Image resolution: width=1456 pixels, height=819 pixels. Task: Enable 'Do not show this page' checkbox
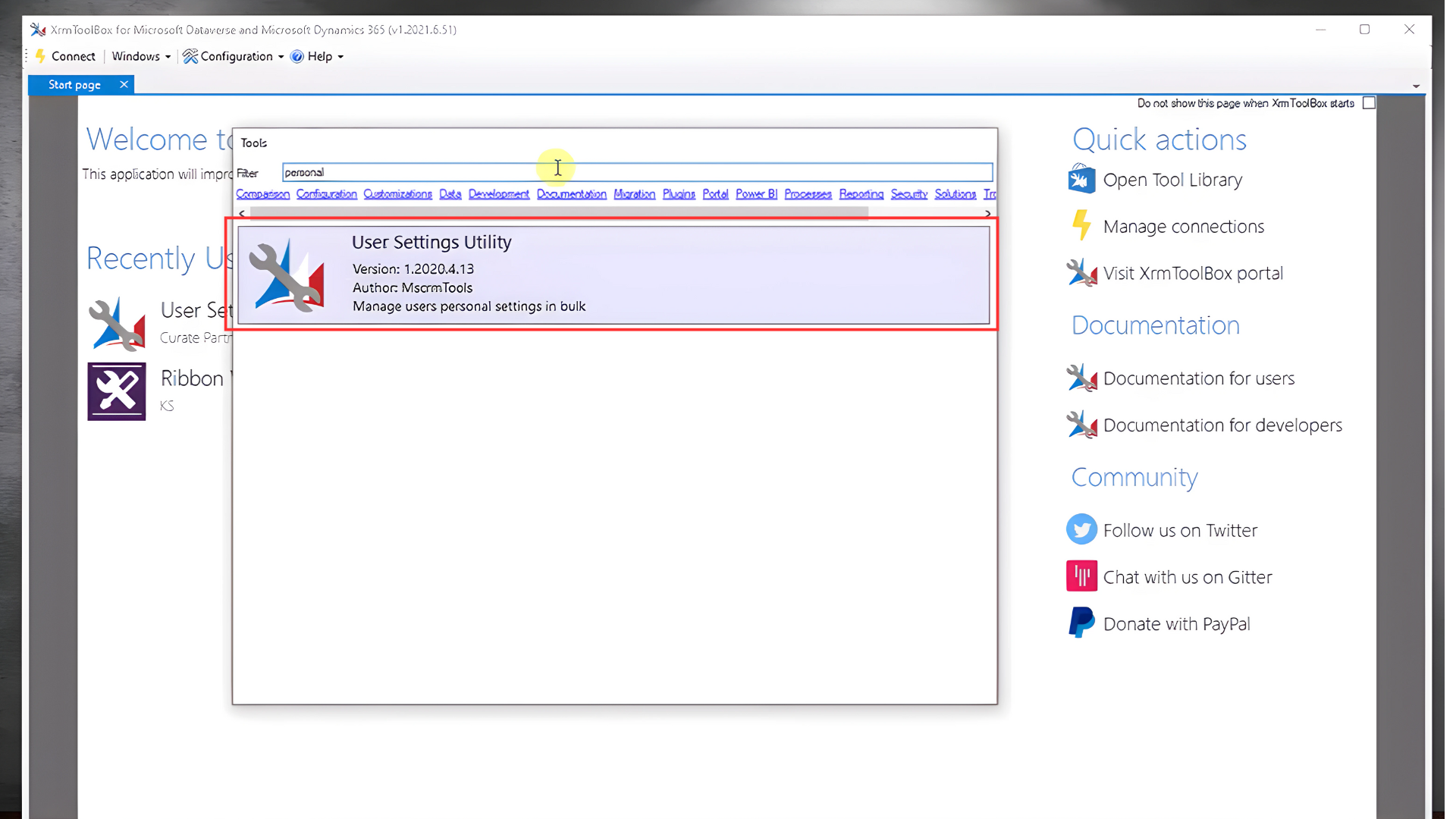pyautogui.click(x=1369, y=103)
